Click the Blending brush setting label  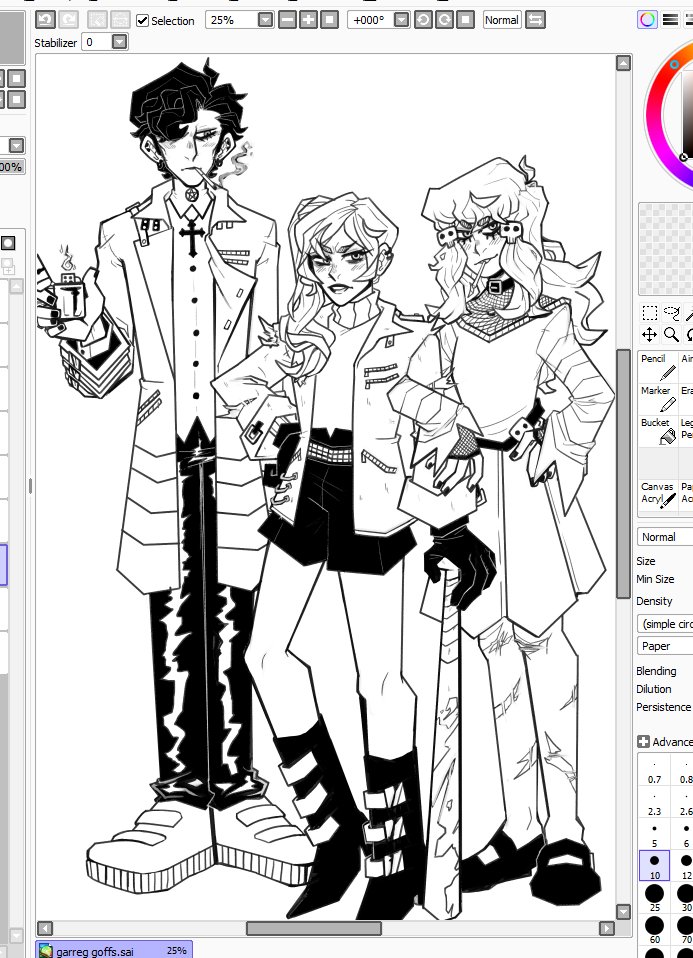point(656,671)
